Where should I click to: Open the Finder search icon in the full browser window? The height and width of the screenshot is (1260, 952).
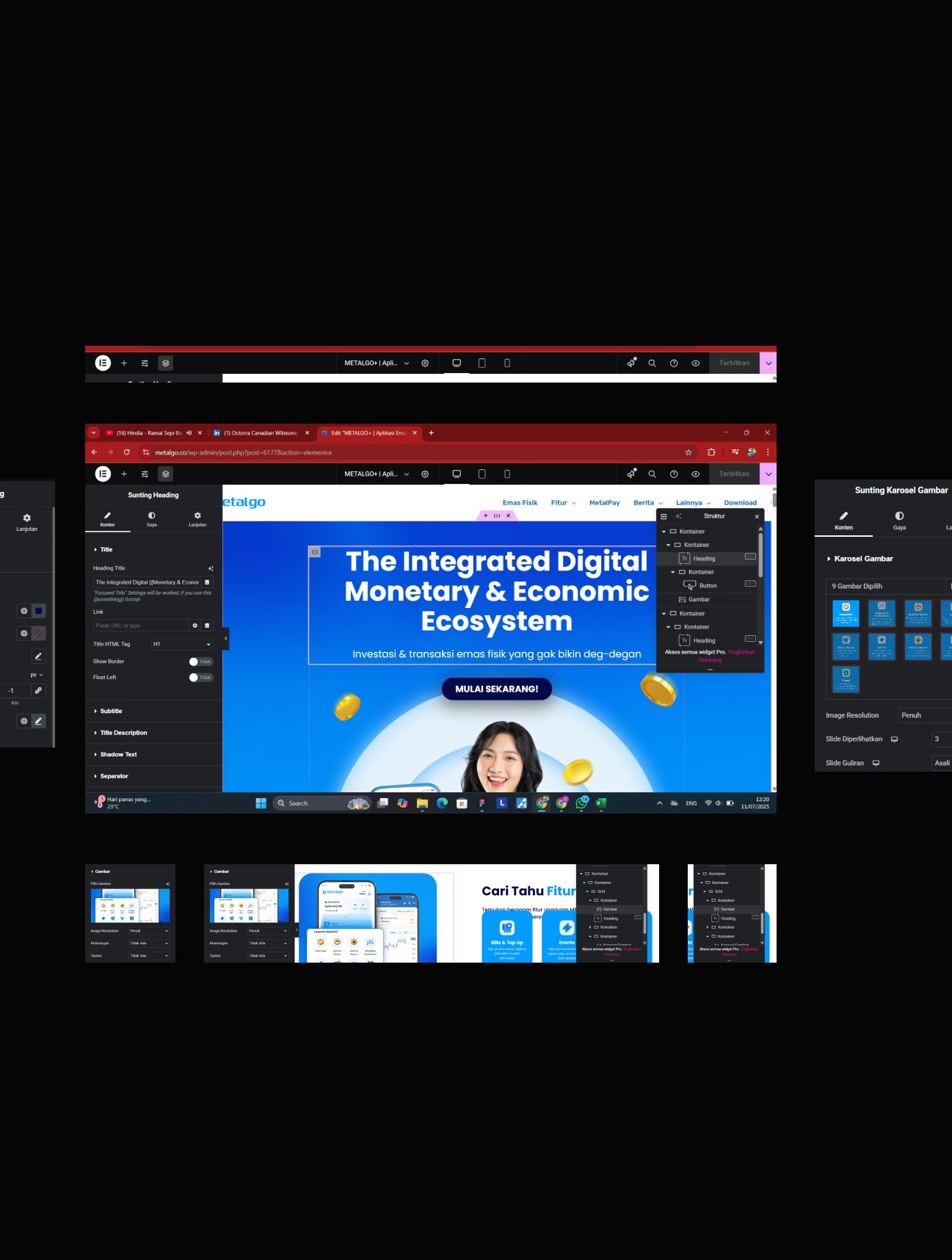pos(652,474)
